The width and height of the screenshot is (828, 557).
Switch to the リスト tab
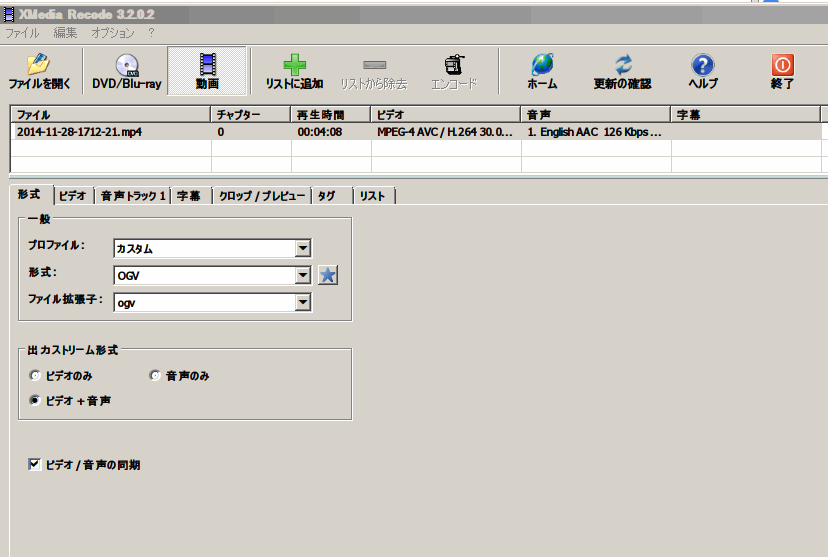click(x=373, y=196)
